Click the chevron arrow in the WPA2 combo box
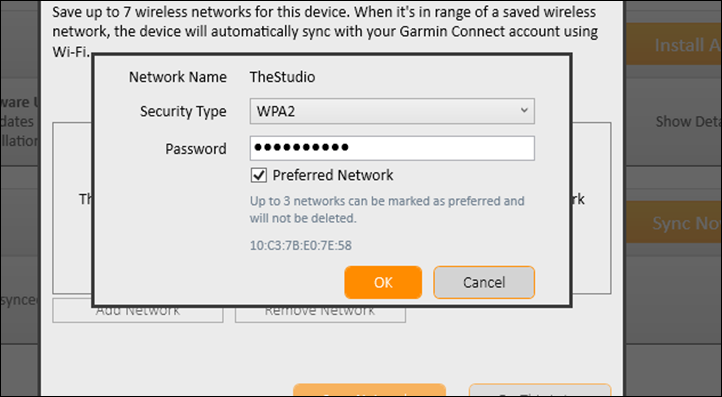This screenshot has width=722, height=397. pos(524,111)
